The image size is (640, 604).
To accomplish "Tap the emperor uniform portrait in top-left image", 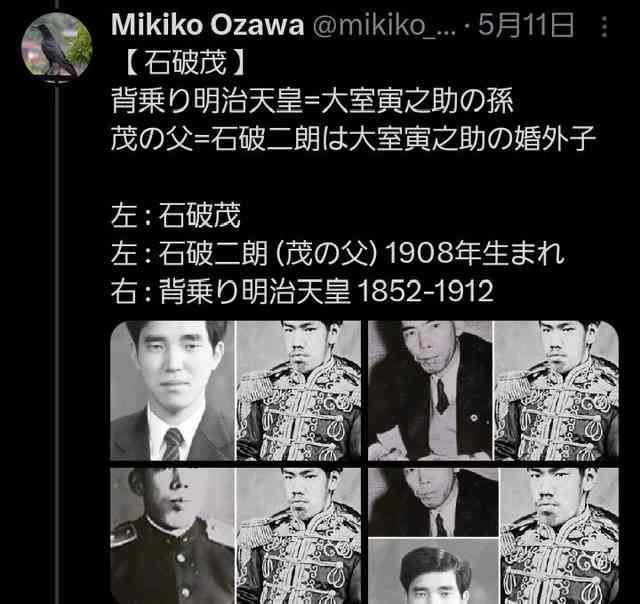I will (299, 391).
